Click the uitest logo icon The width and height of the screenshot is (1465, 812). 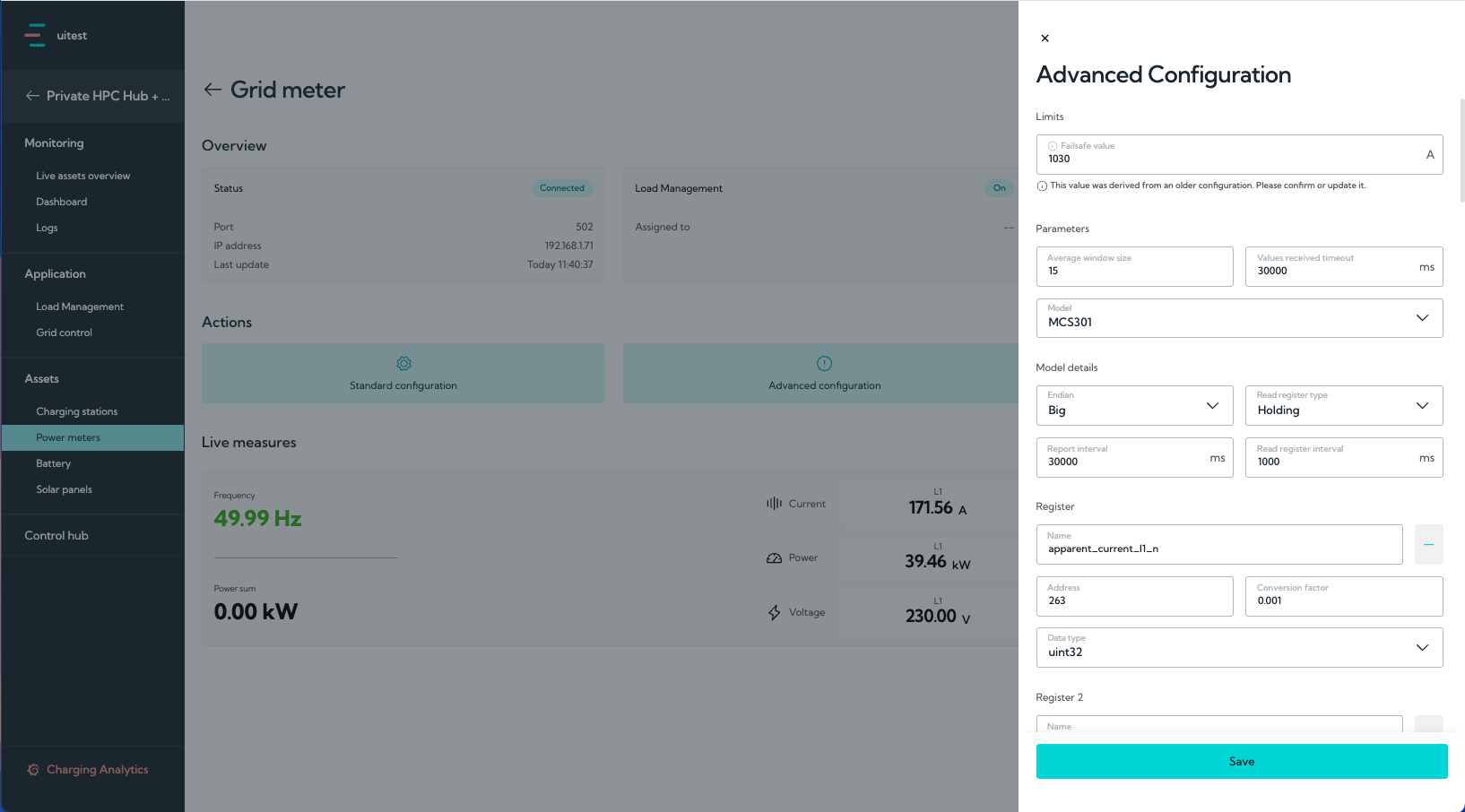point(35,35)
